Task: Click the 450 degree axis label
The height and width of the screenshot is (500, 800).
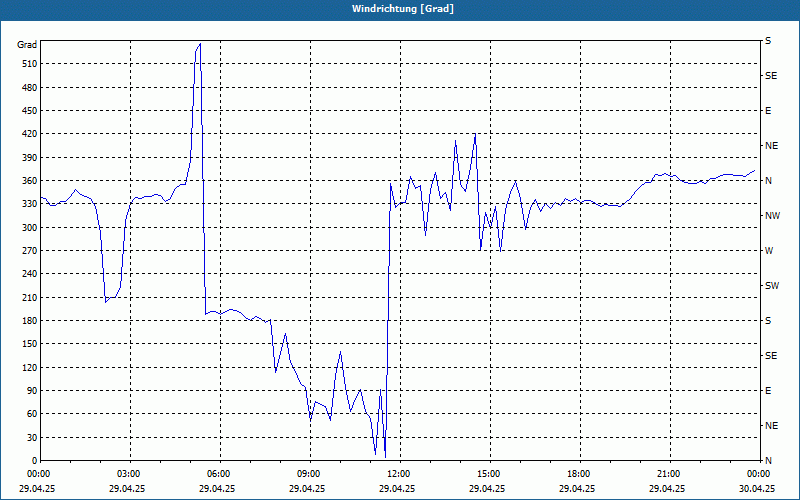Action: click(x=30, y=111)
